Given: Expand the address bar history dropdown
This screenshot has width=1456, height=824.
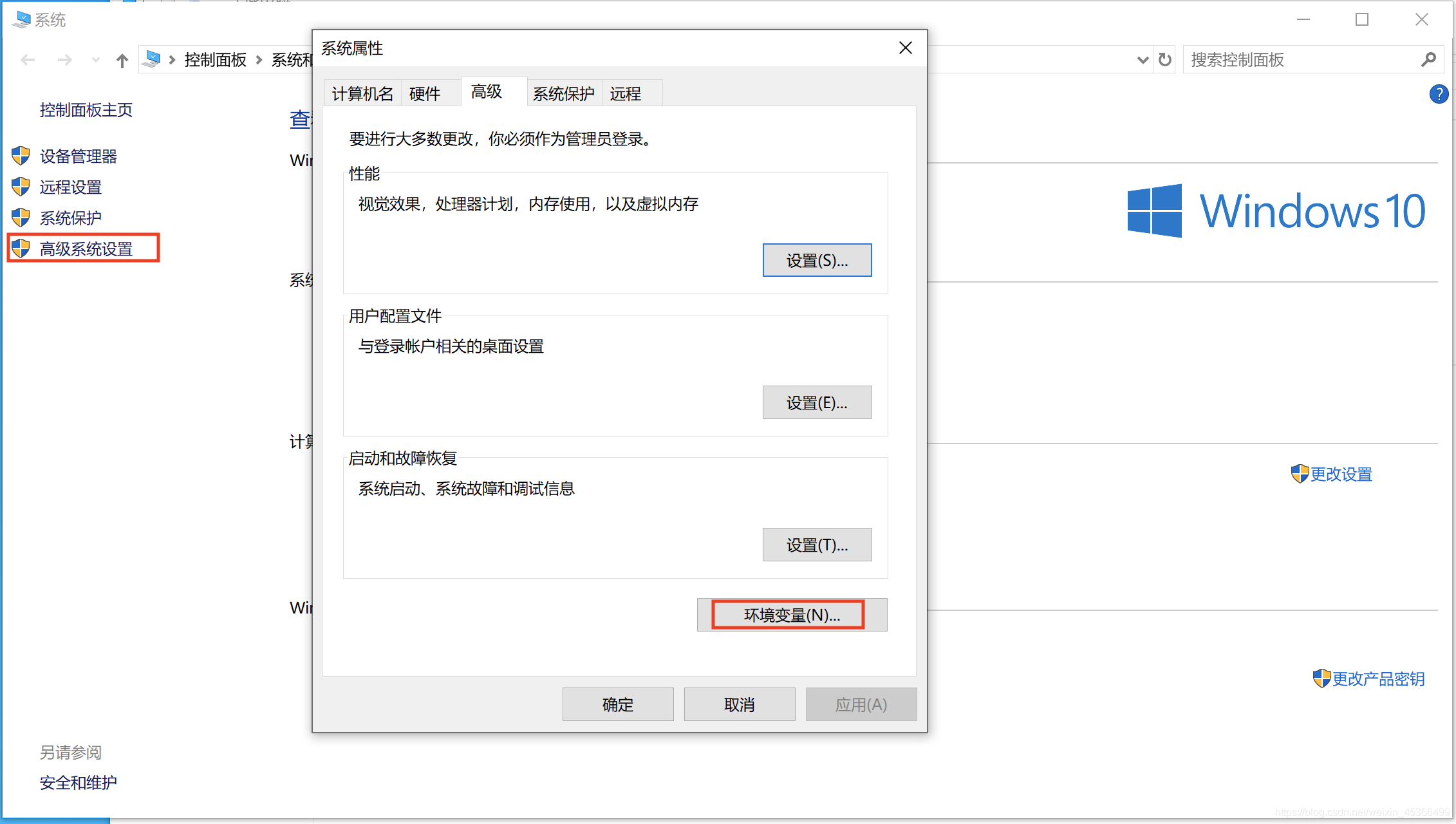Looking at the screenshot, I should (1143, 60).
